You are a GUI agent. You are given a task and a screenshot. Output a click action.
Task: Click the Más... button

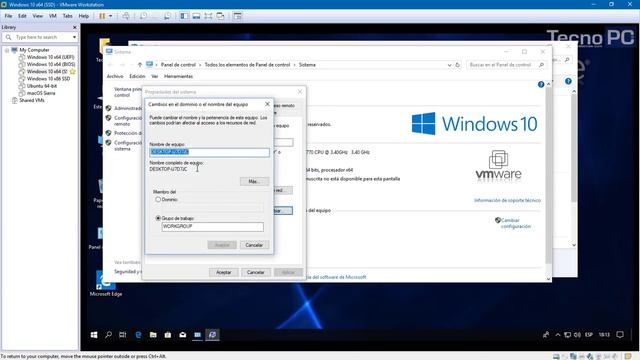click(x=254, y=181)
